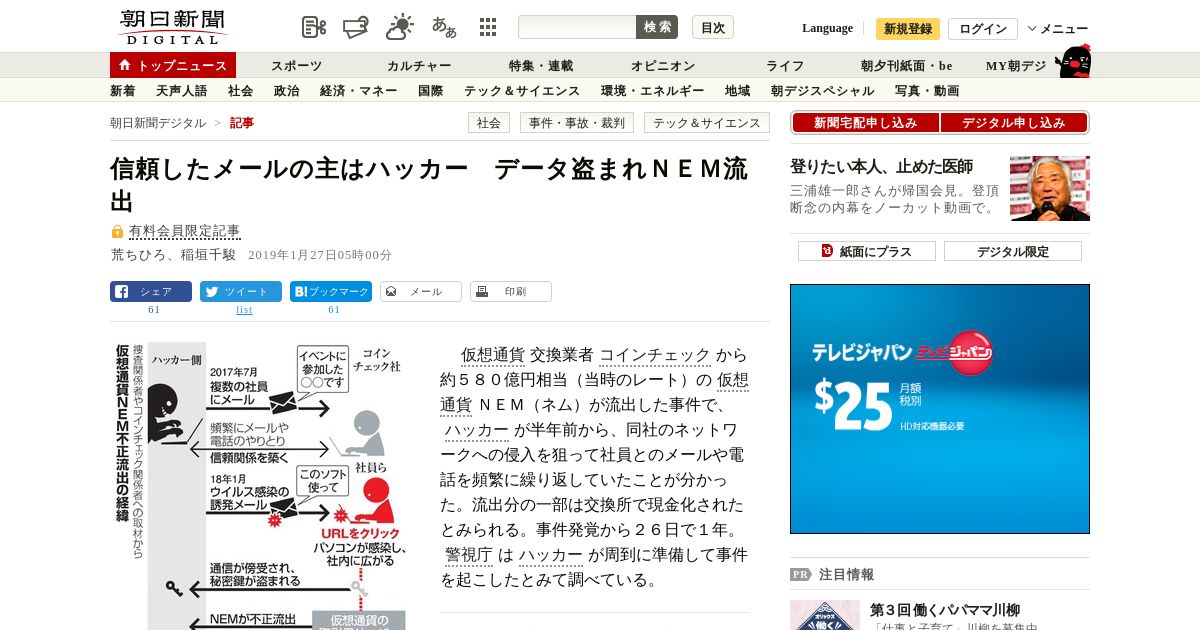
Task: Click テック&サイエンス category tag above headline
Action: coord(707,123)
